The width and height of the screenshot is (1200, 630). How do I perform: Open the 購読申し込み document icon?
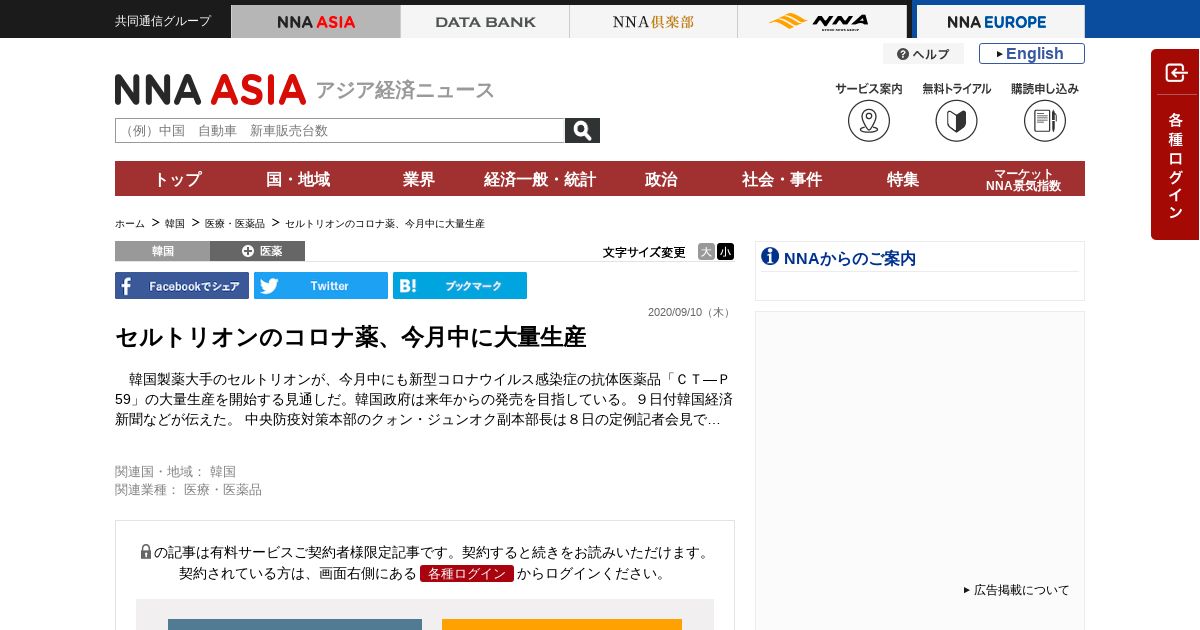(x=1045, y=121)
